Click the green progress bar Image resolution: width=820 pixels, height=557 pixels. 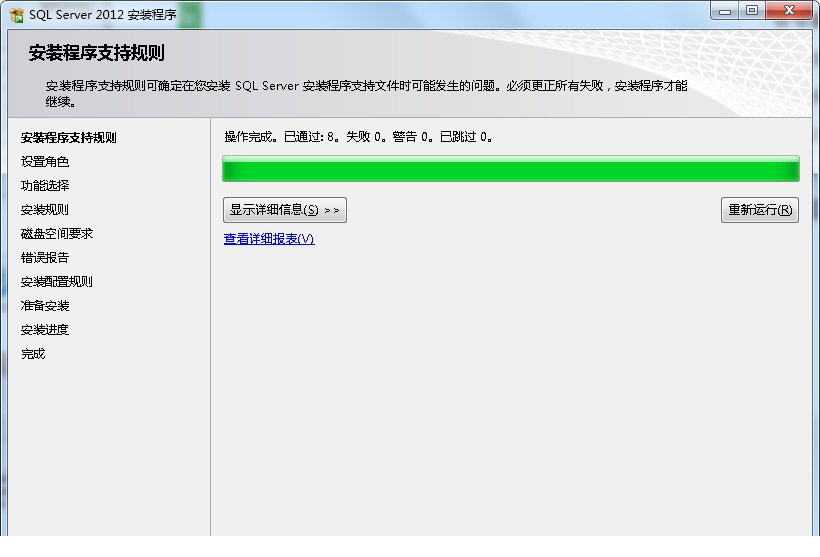click(x=510, y=168)
